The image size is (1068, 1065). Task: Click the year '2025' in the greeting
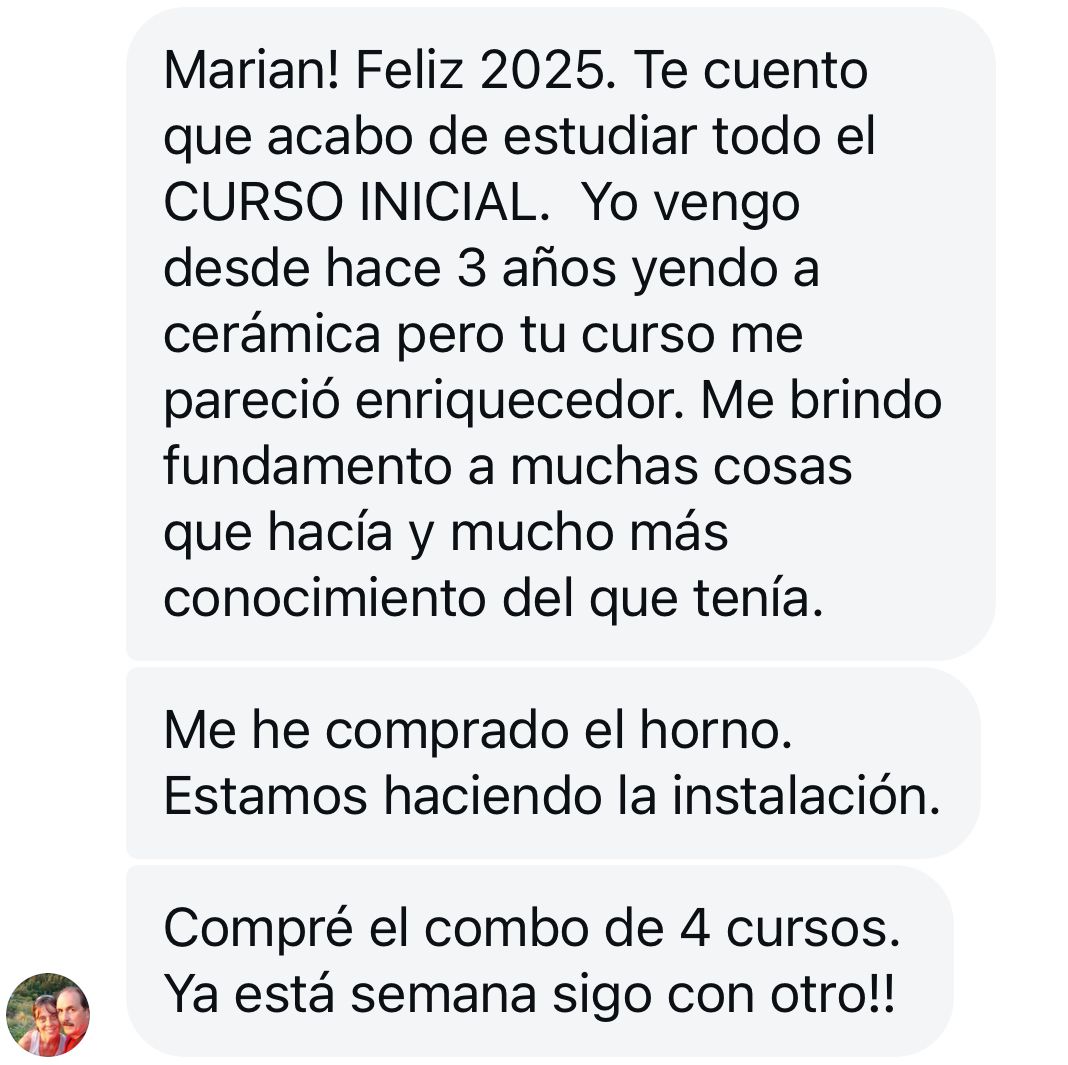[548, 70]
